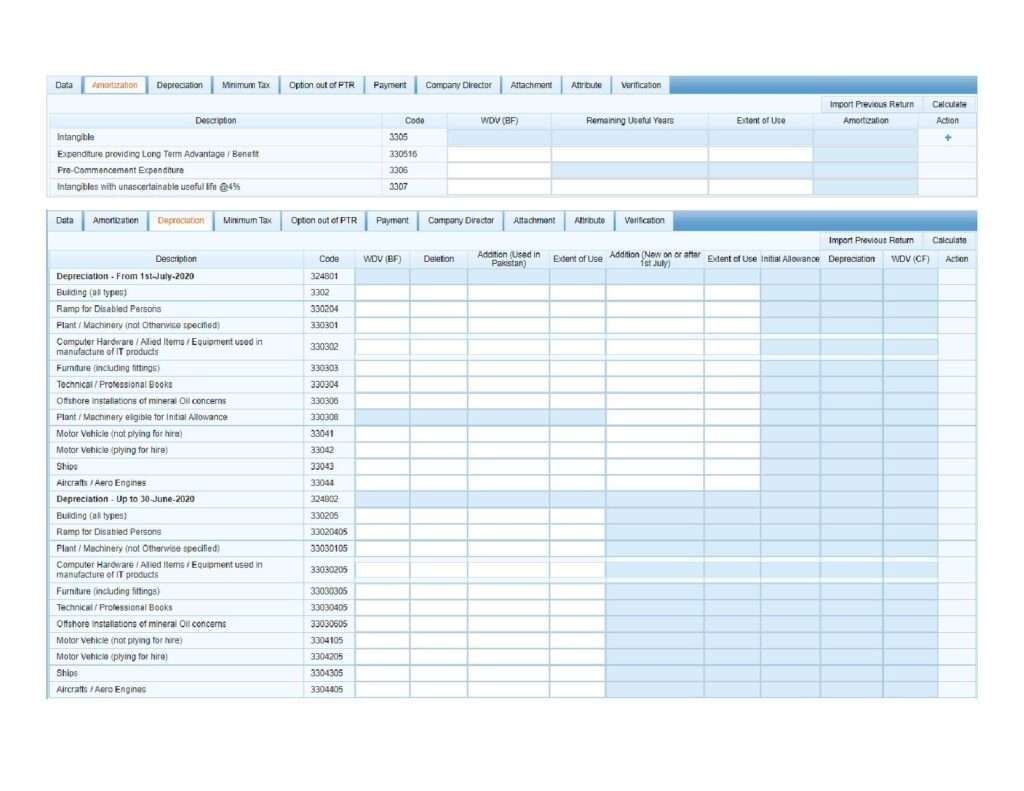Click WDV (BF) field for Building code 3302
This screenshot has height=791, width=1024.
(x=382, y=293)
